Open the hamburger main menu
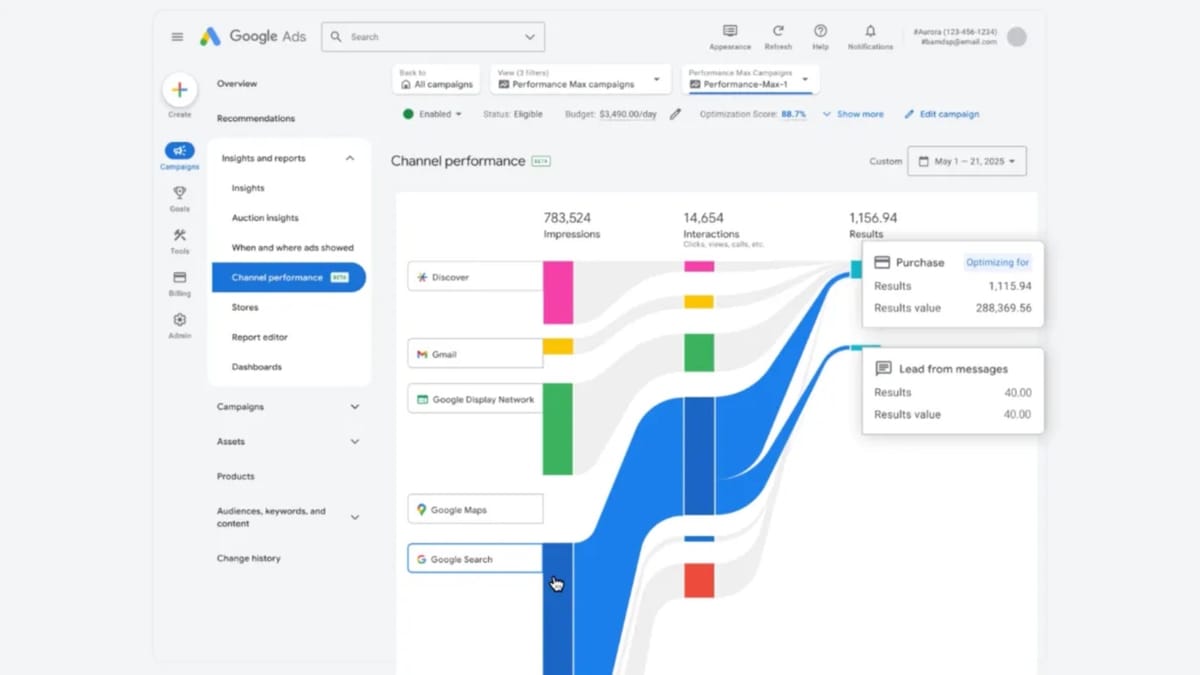Screen dimensions: 1200x675 177,37
